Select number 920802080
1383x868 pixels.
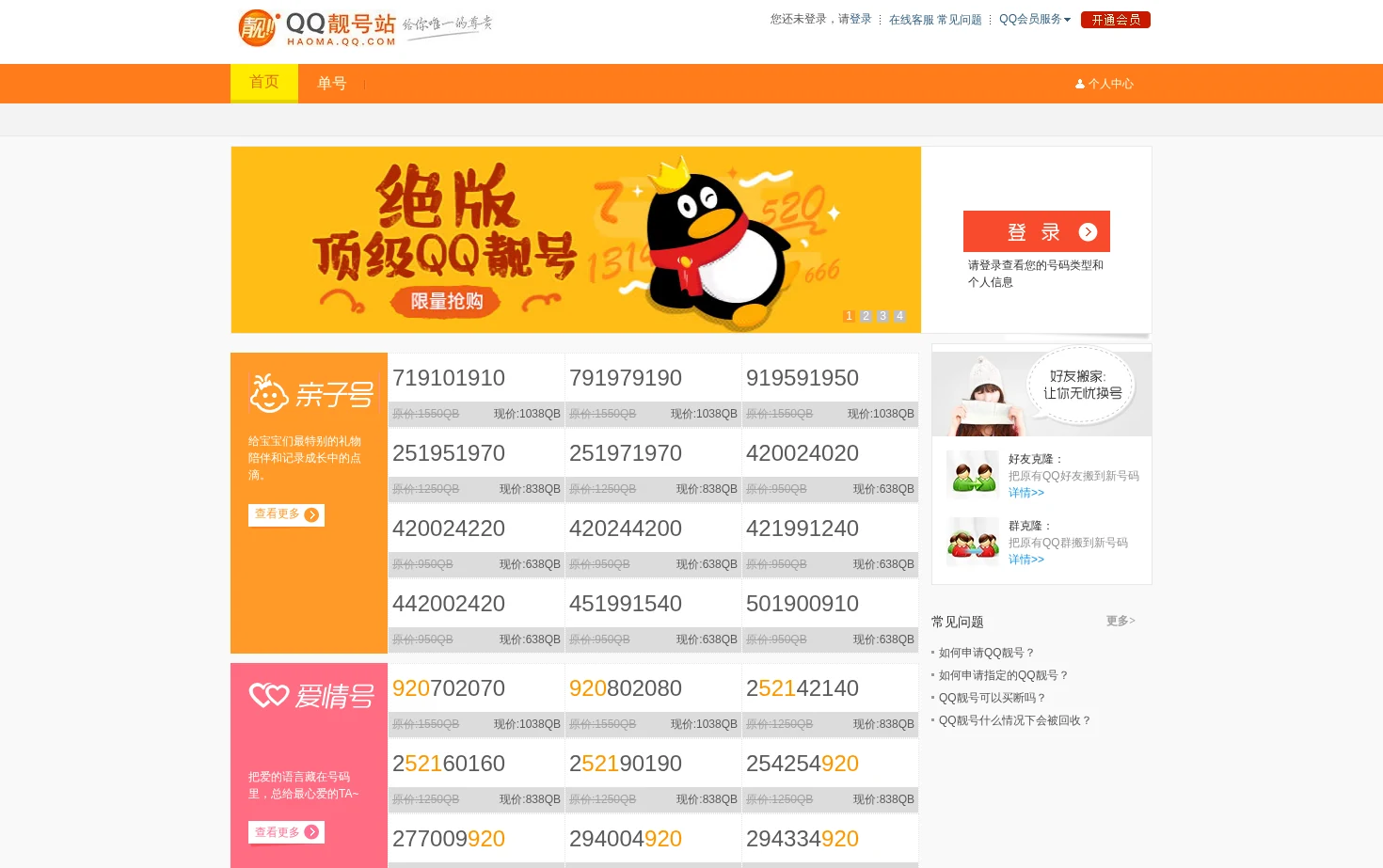626,688
